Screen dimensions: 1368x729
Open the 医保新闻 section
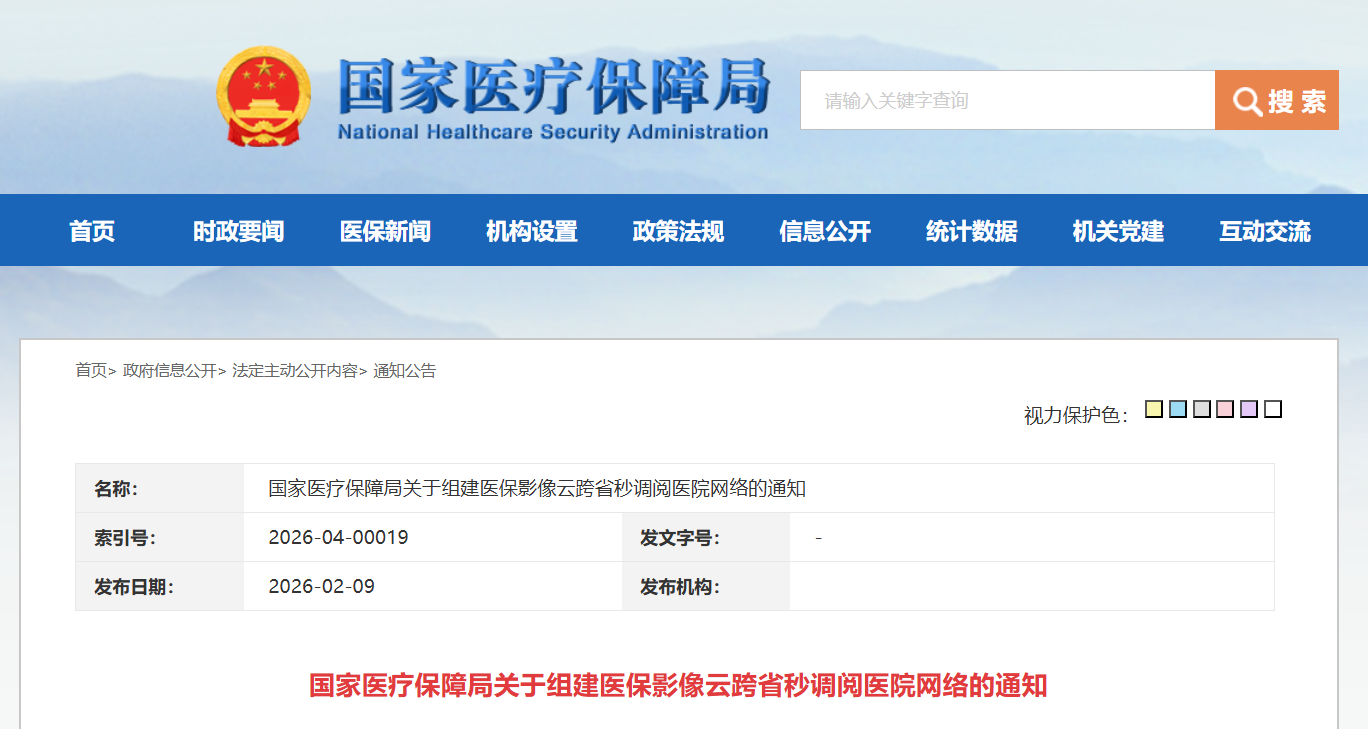pyautogui.click(x=386, y=230)
